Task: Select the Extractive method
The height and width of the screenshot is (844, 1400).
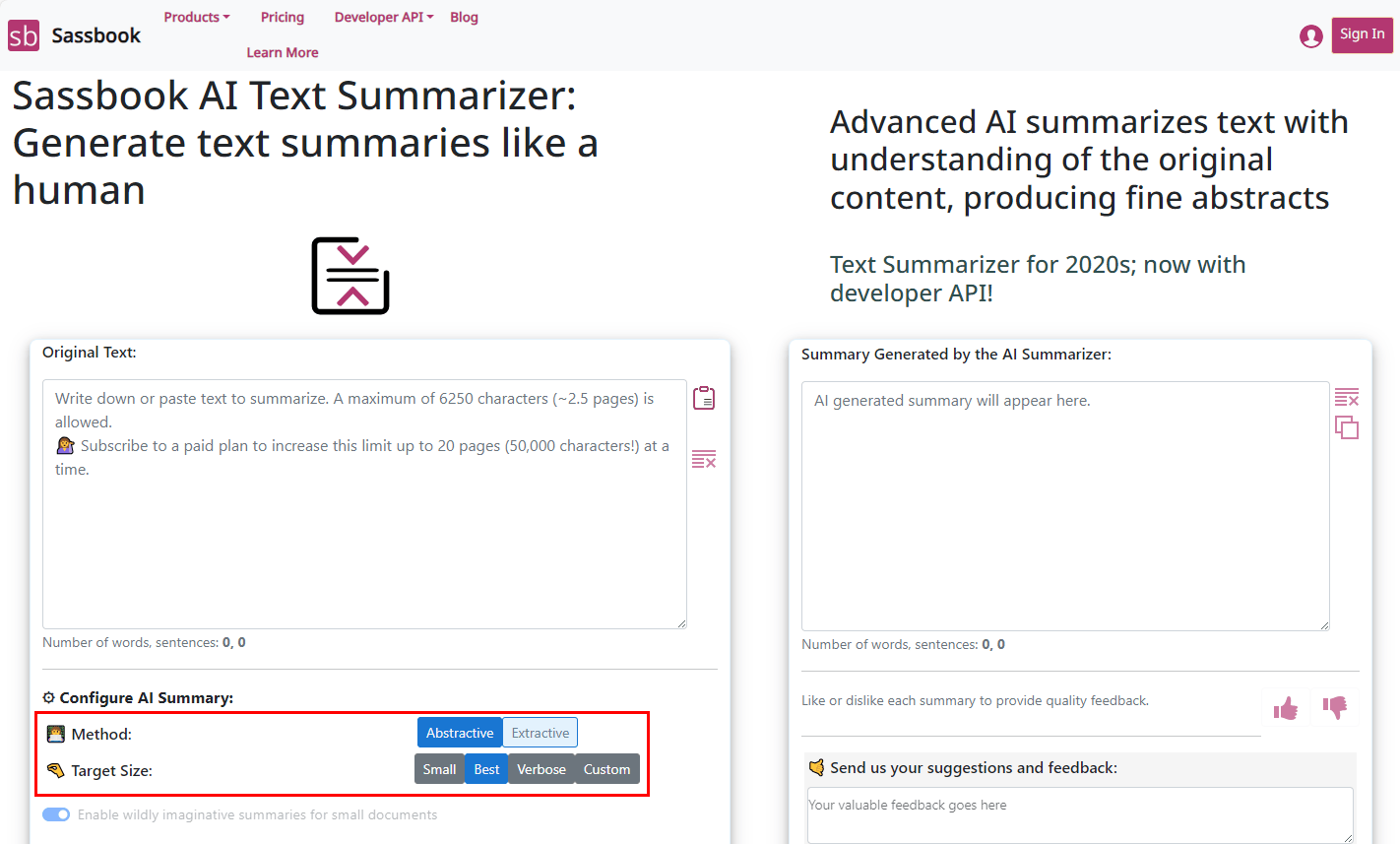Action: tap(540, 733)
